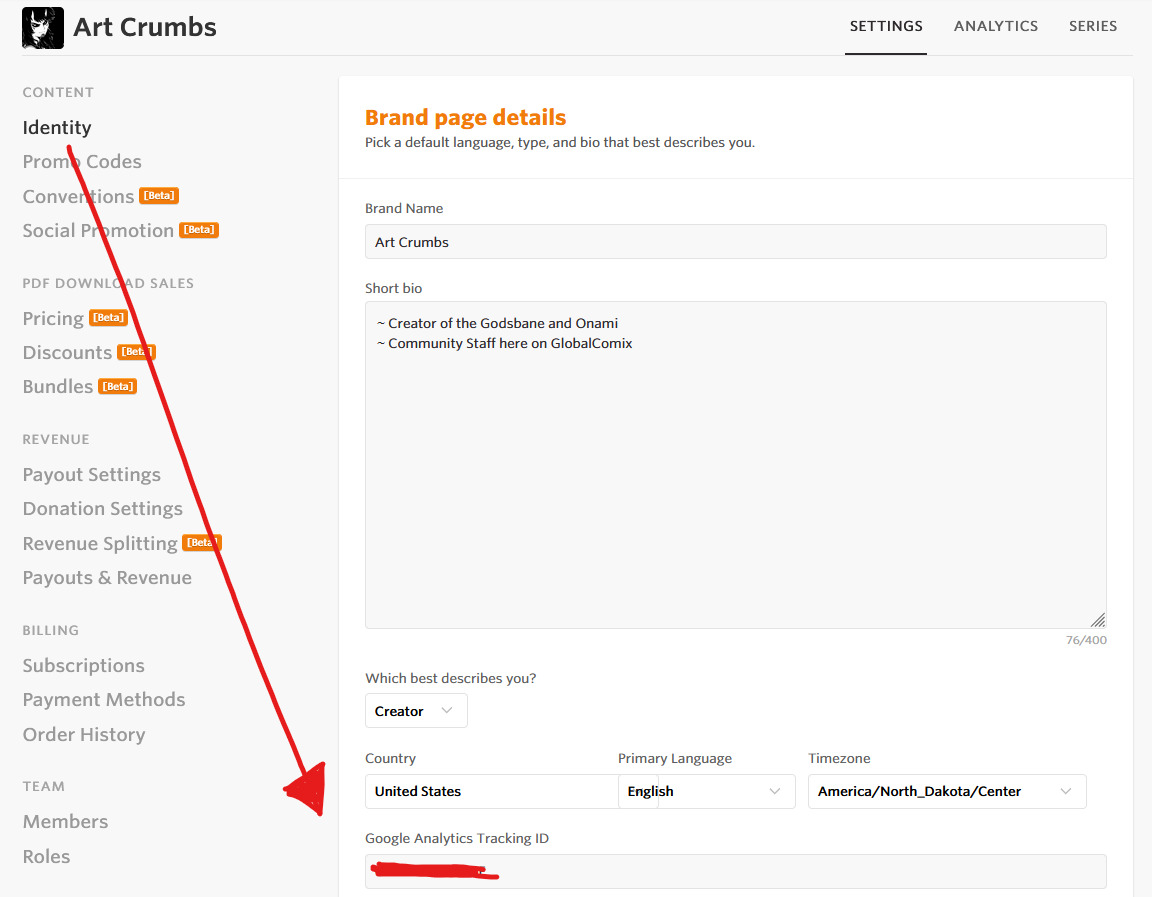Open Bundles settings
Image resolution: width=1152 pixels, height=897 pixels.
pyautogui.click(x=57, y=386)
